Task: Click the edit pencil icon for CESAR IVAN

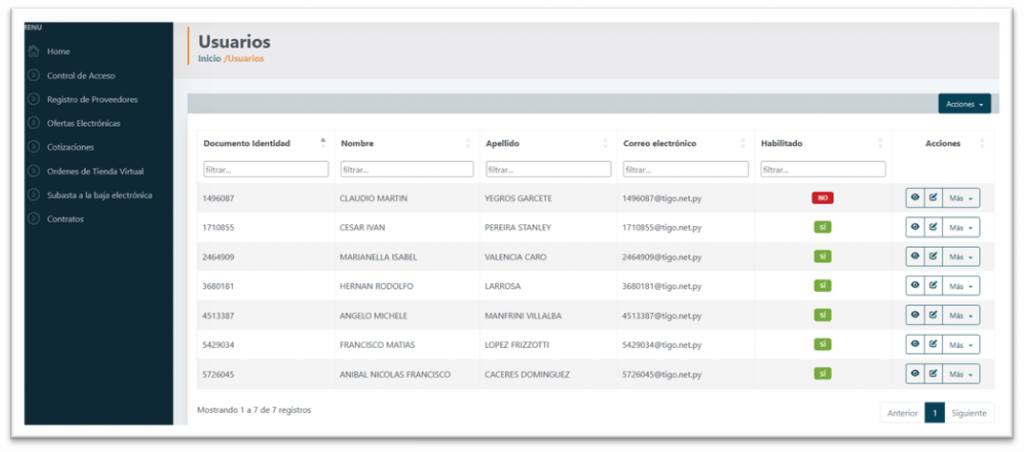Action: coord(933,227)
